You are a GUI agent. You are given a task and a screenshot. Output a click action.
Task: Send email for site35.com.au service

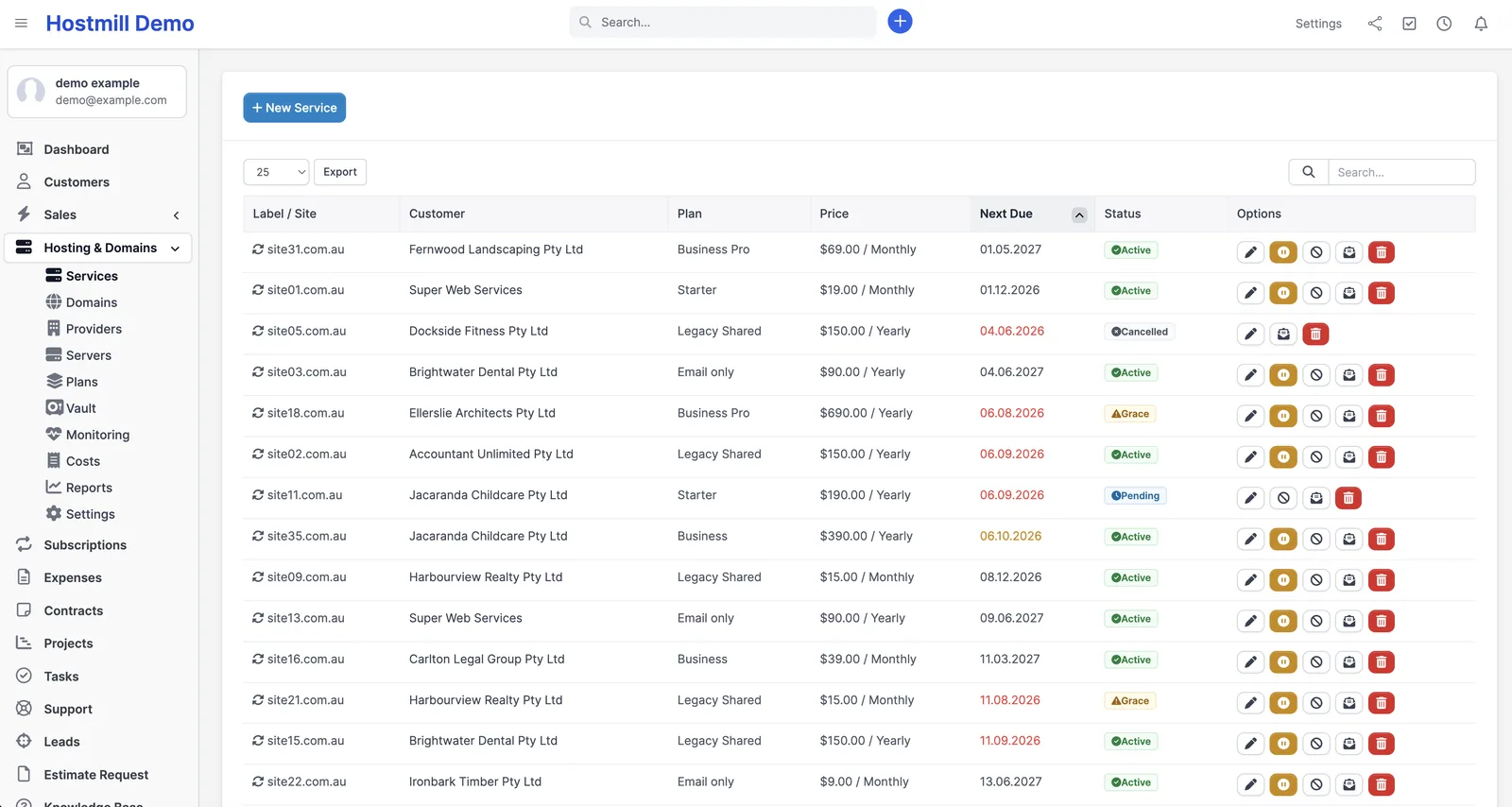pyautogui.click(x=1349, y=539)
